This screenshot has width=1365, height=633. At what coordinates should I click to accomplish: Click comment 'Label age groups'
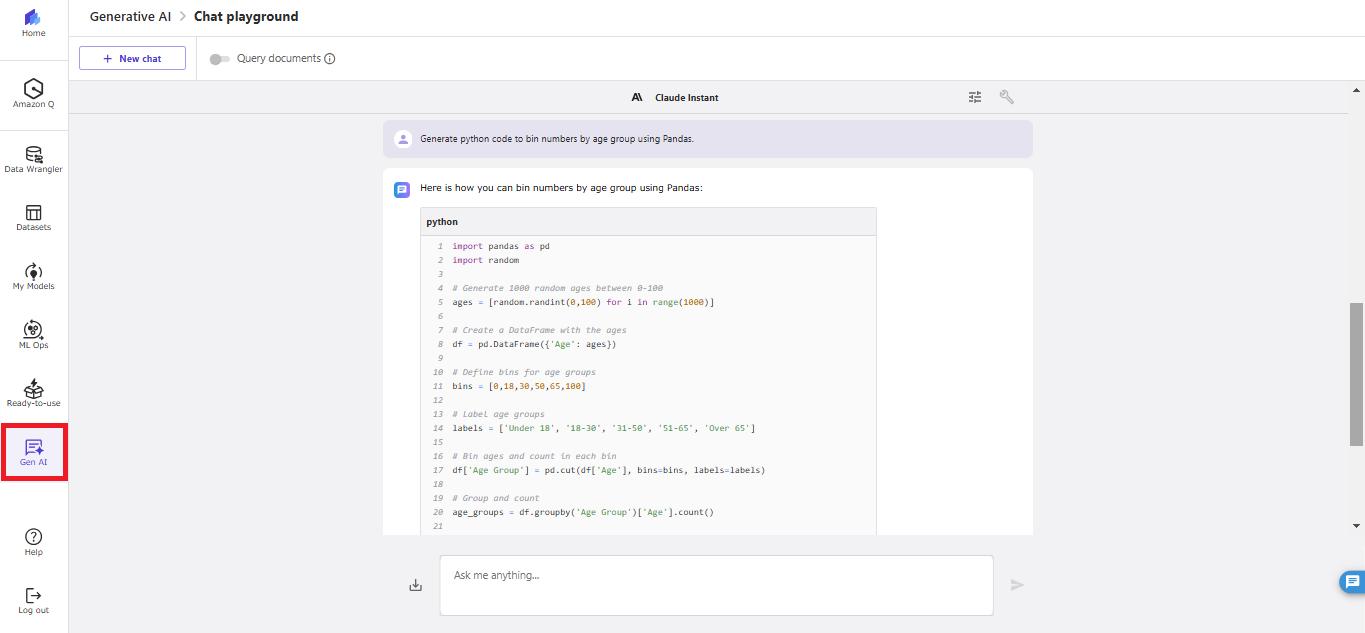[x=498, y=414]
